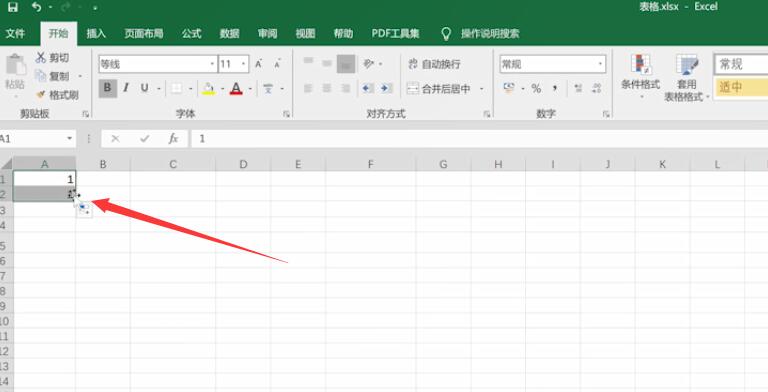Click decrease indent icon
768x392 pixels.
(x=367, y=89)
